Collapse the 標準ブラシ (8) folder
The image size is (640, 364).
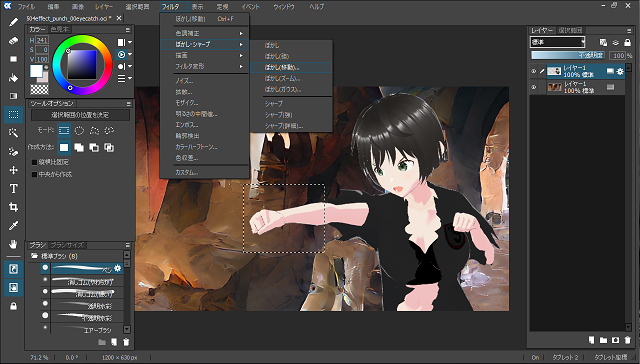34,256
